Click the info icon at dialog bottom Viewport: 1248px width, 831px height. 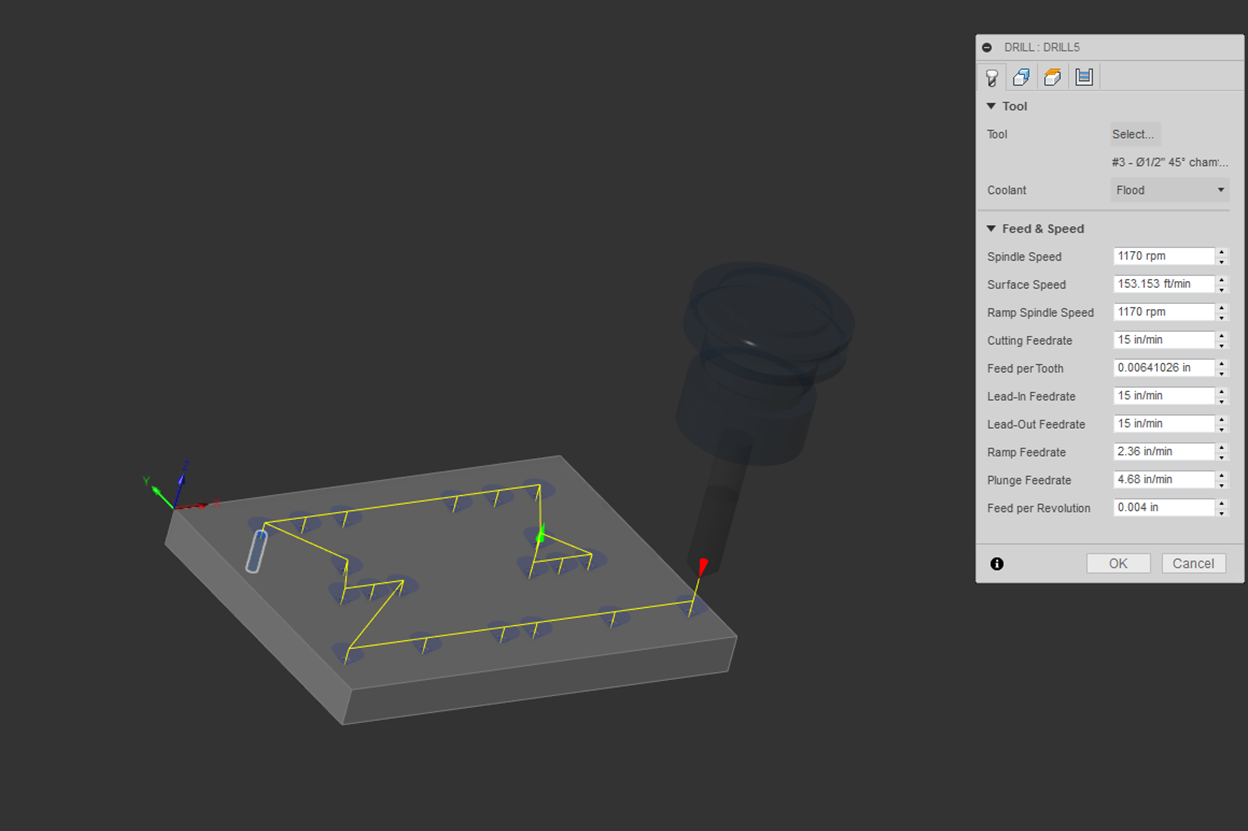click(x=997, y=564)
